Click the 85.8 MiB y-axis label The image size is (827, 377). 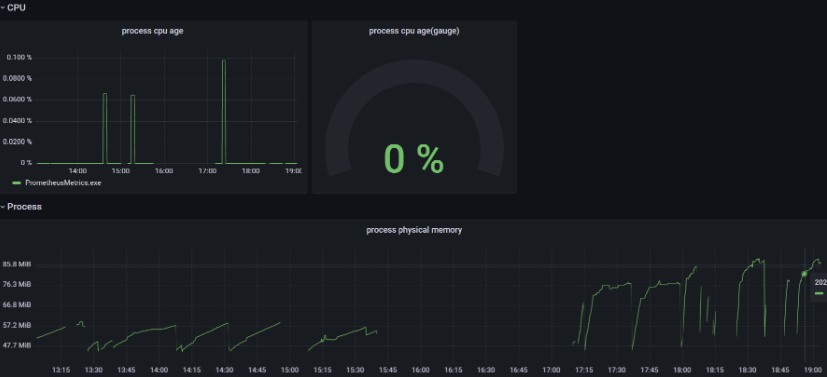tap(18, 264)
